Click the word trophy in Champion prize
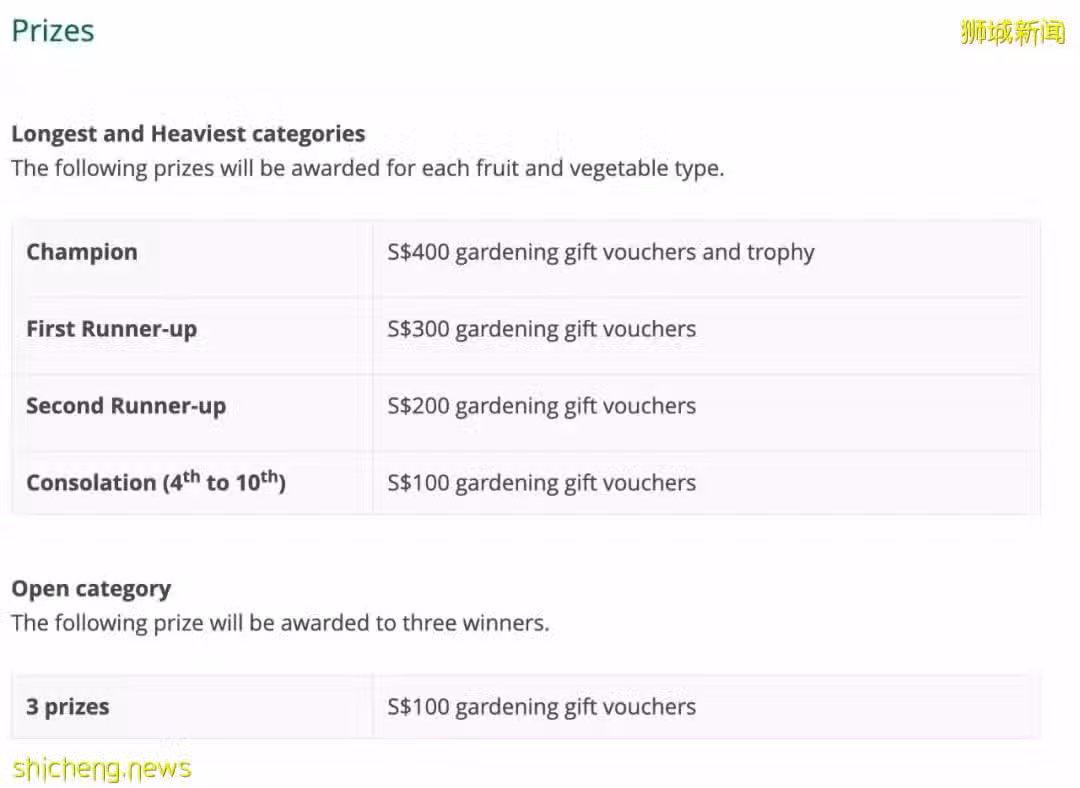Image resolution: width=1080 pixels, height=788 pixels. coord(781,253)
